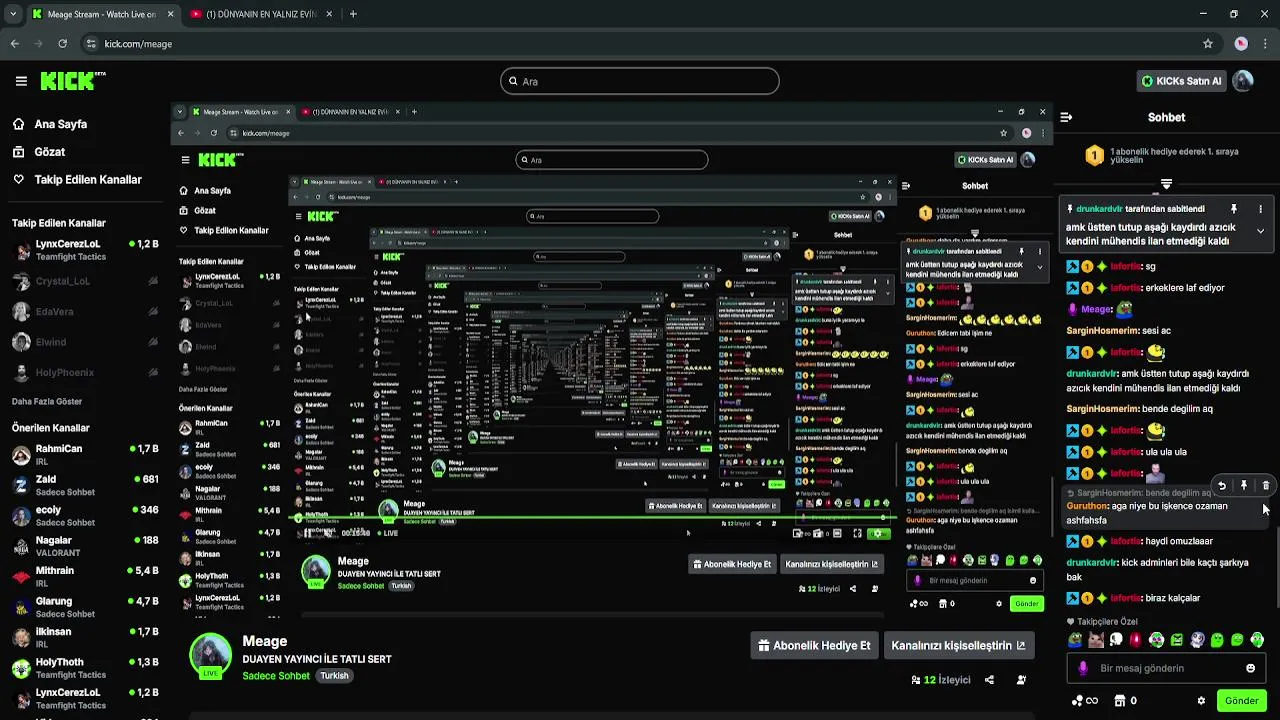The width and height of the screenshot is (1280, 720).
Task: Open the hamburger menu beside the KICK logo
Action: coord(21,81)
